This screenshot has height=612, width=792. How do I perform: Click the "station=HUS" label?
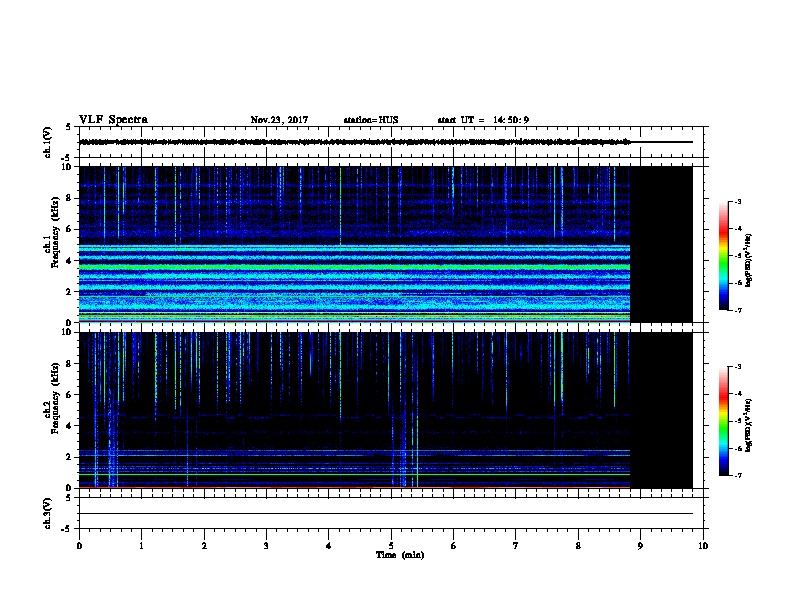tap(371, 120)
